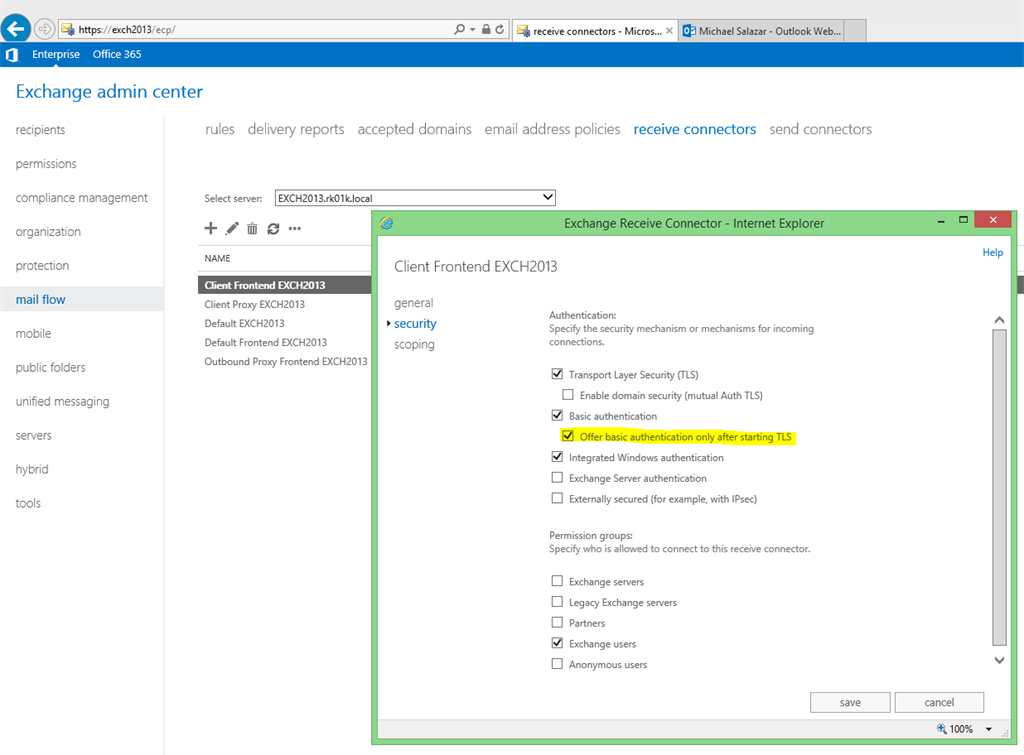
Task: Click the lock security icon in address bar
Action: pos(486,29)
